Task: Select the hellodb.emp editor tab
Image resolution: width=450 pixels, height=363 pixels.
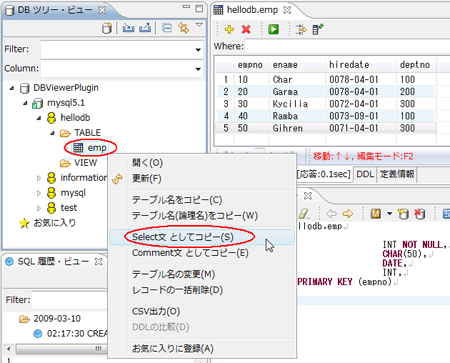Action: click(252, 10)
